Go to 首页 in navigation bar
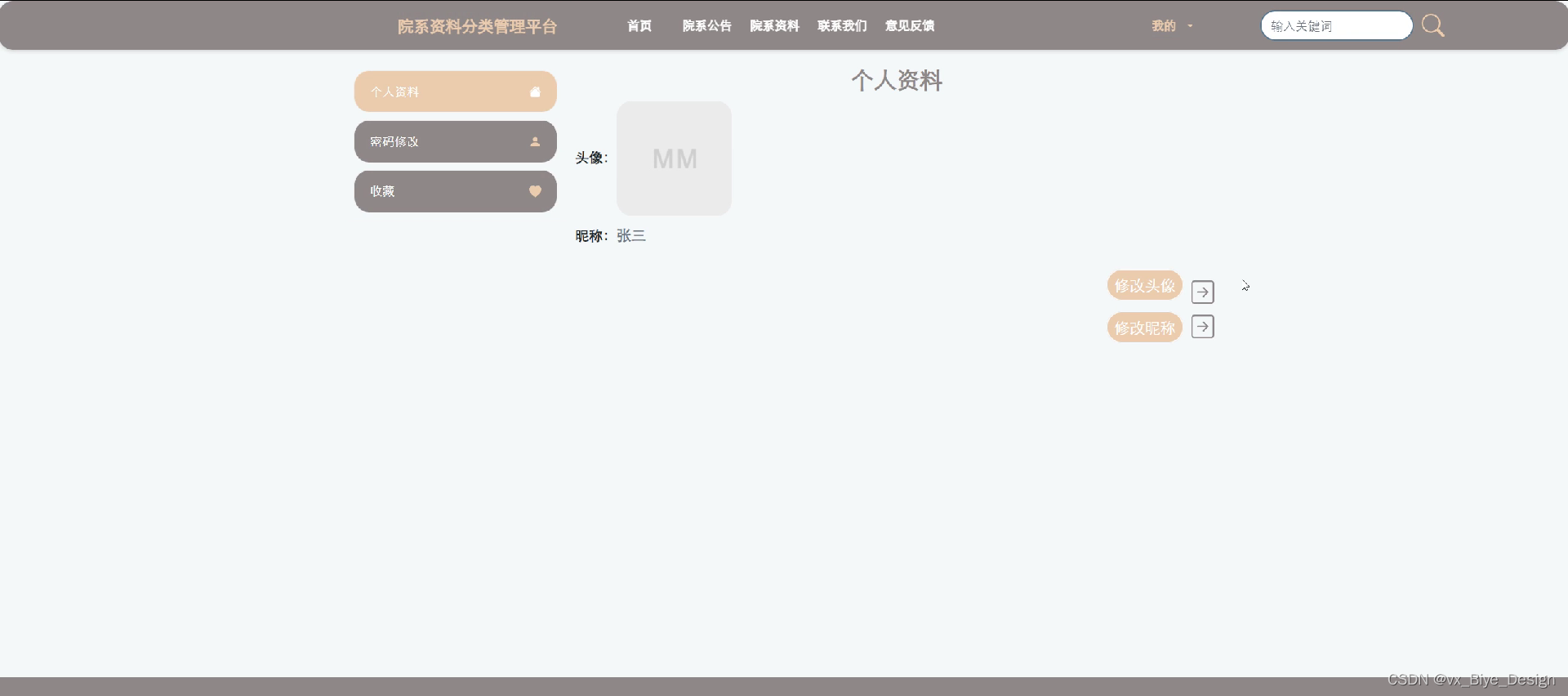 (639, 26)
